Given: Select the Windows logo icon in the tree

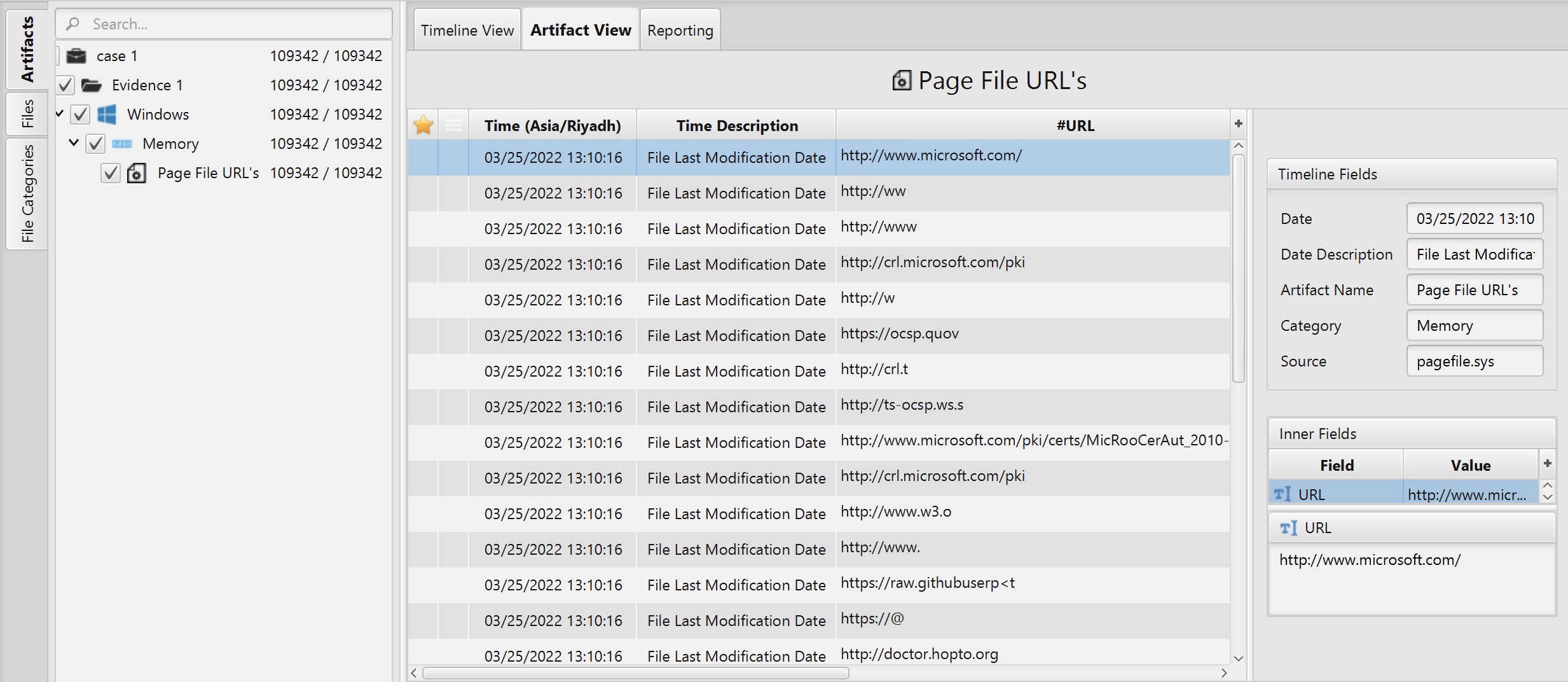Looking at the screenshot, I should tap(107, 114).
